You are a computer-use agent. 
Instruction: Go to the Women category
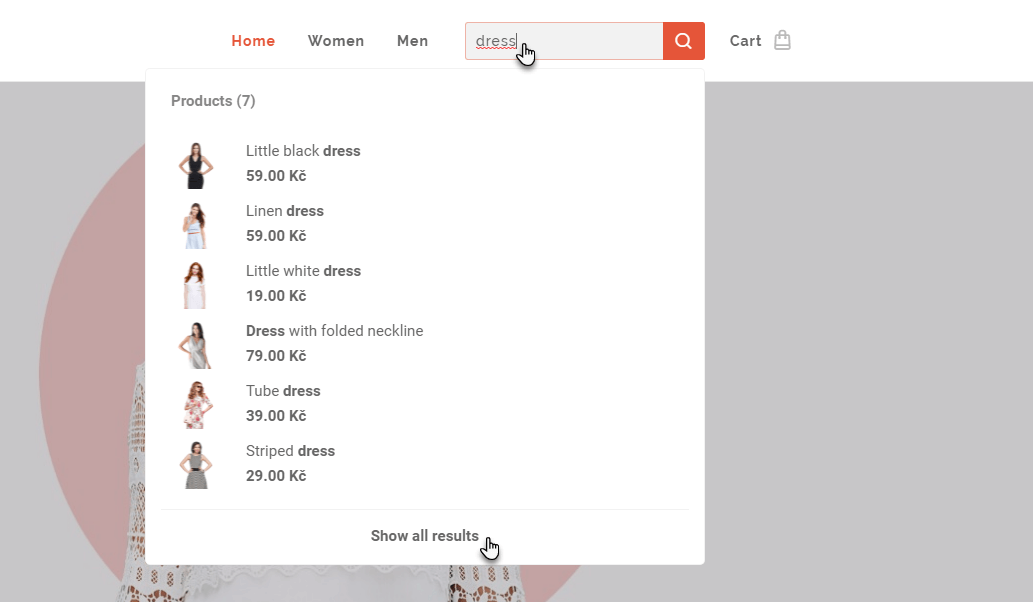[336, 41]
